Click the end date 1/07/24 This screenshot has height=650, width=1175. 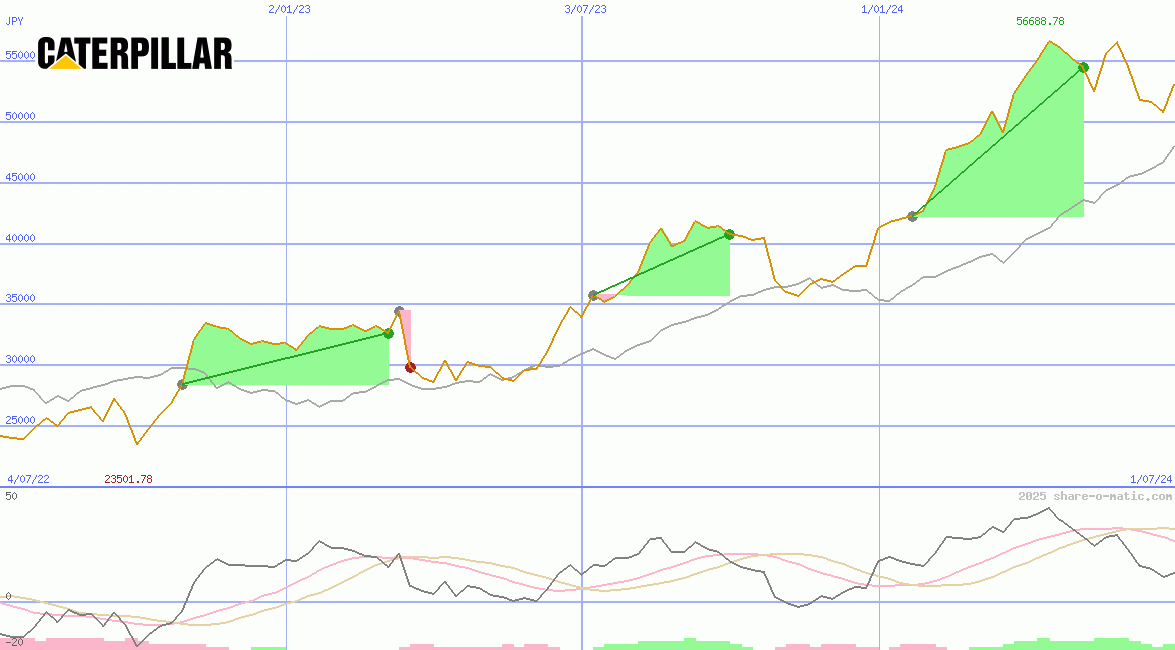pyautogui.click(x=1151, y=479)
